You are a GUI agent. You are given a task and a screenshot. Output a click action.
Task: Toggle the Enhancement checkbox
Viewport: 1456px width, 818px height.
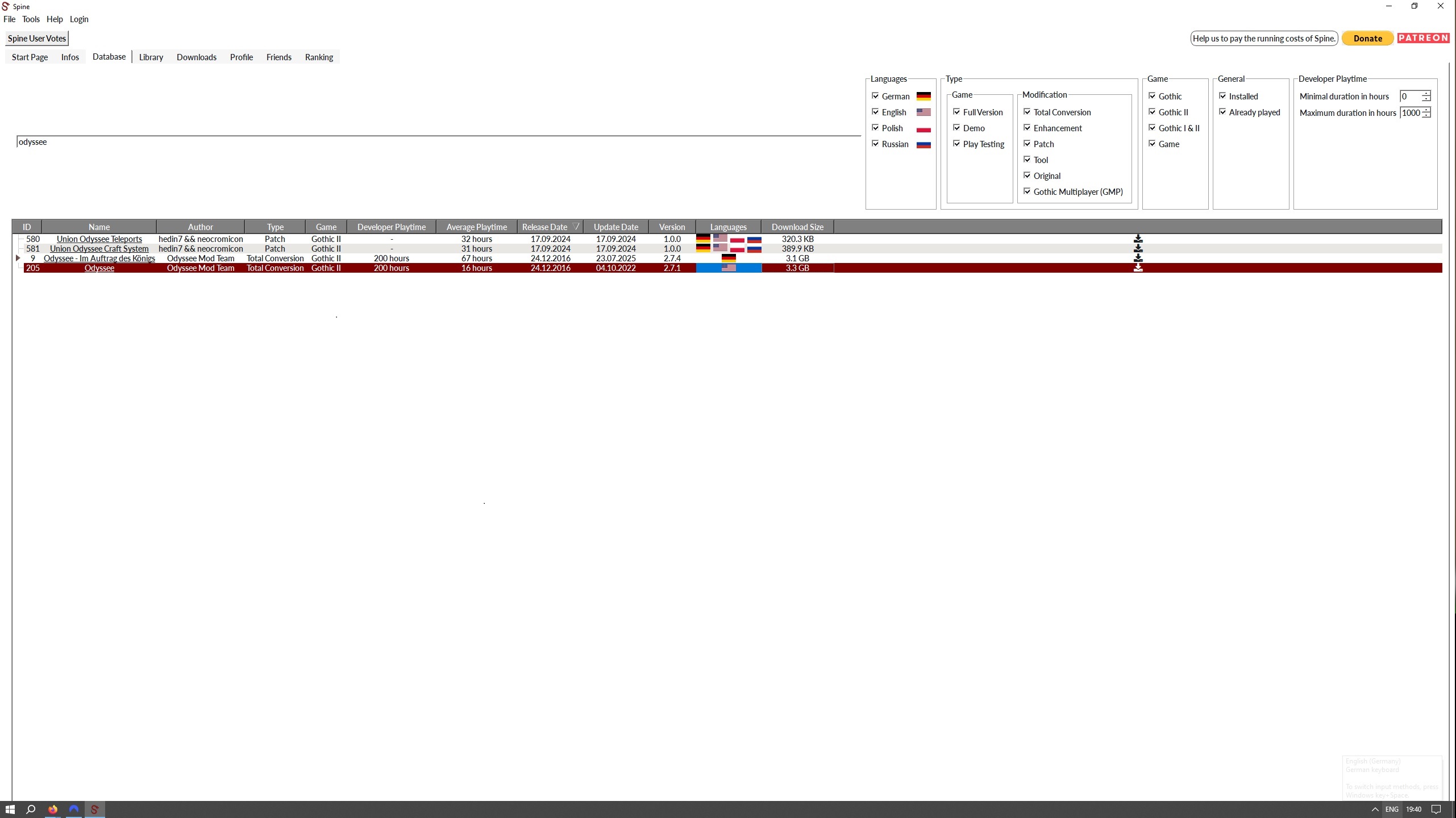pos(1027,128)
